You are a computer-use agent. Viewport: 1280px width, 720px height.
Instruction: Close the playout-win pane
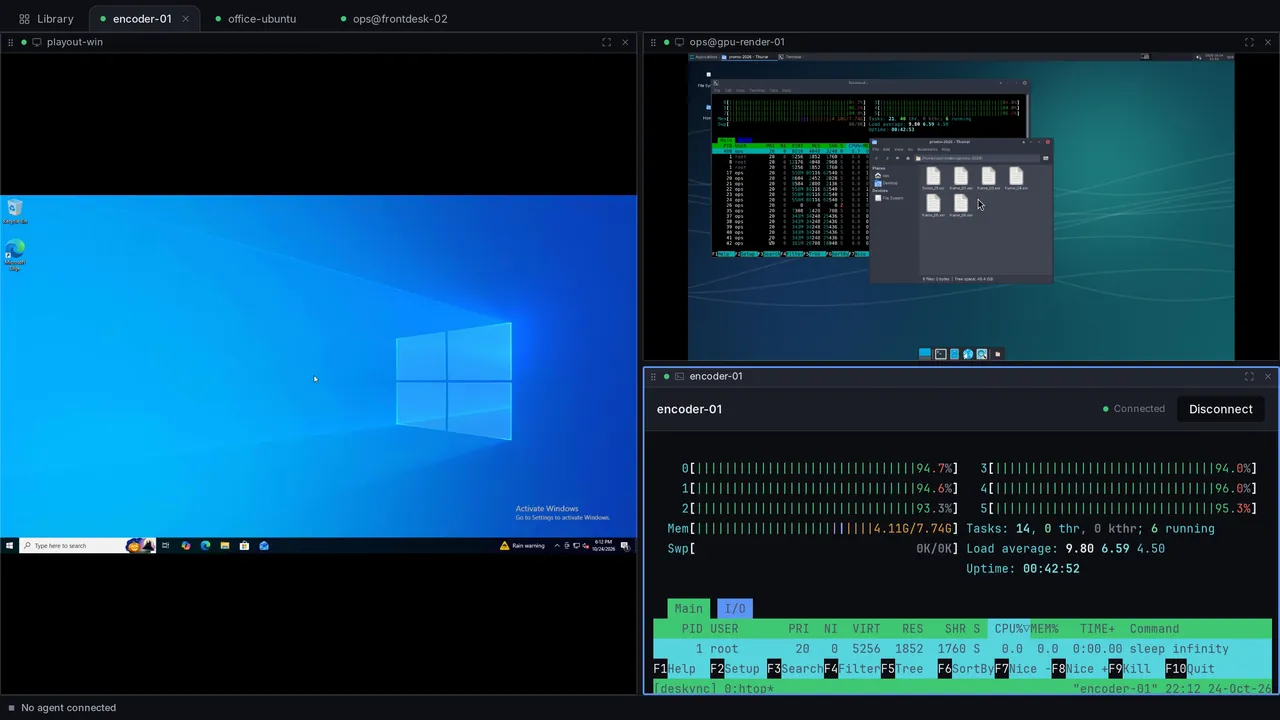coord(625,42)
